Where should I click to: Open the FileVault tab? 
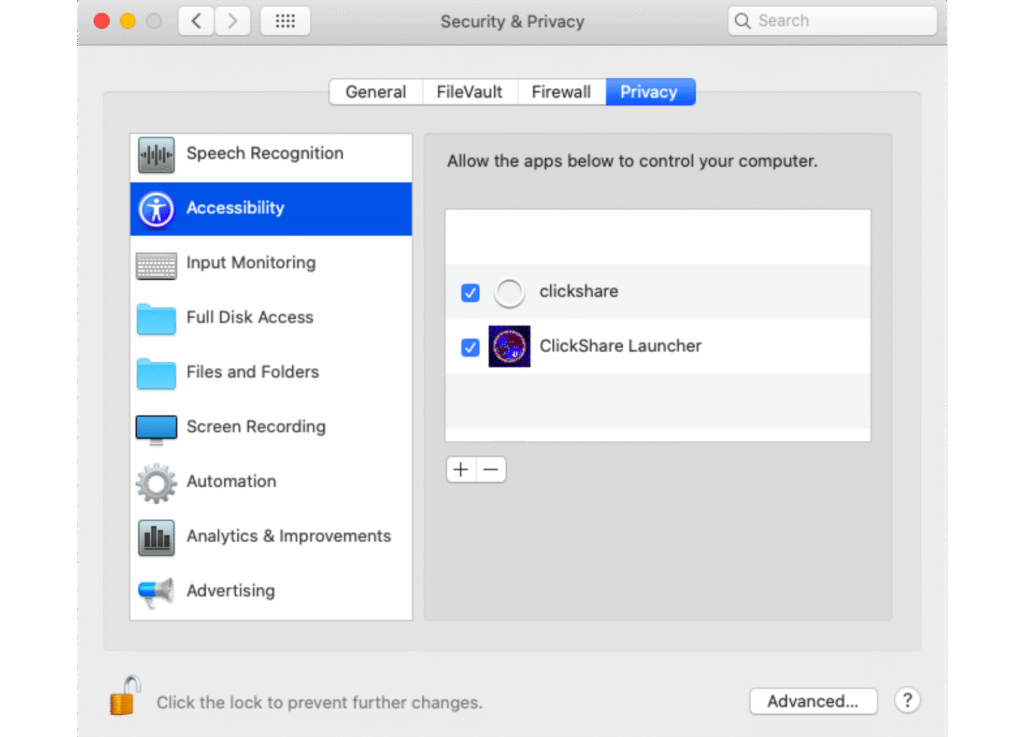tap(470, 92)
